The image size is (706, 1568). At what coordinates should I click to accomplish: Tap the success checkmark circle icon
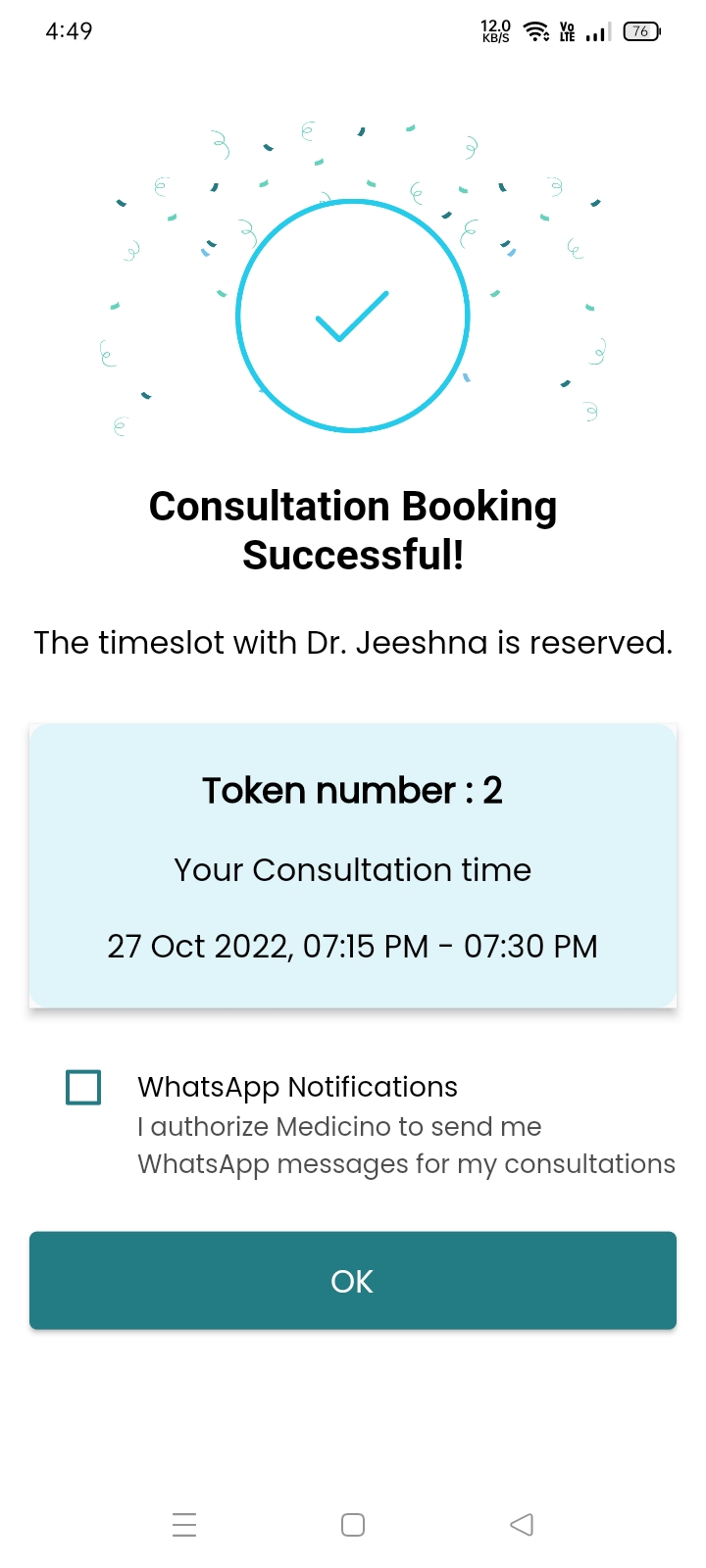click(353, 316)
